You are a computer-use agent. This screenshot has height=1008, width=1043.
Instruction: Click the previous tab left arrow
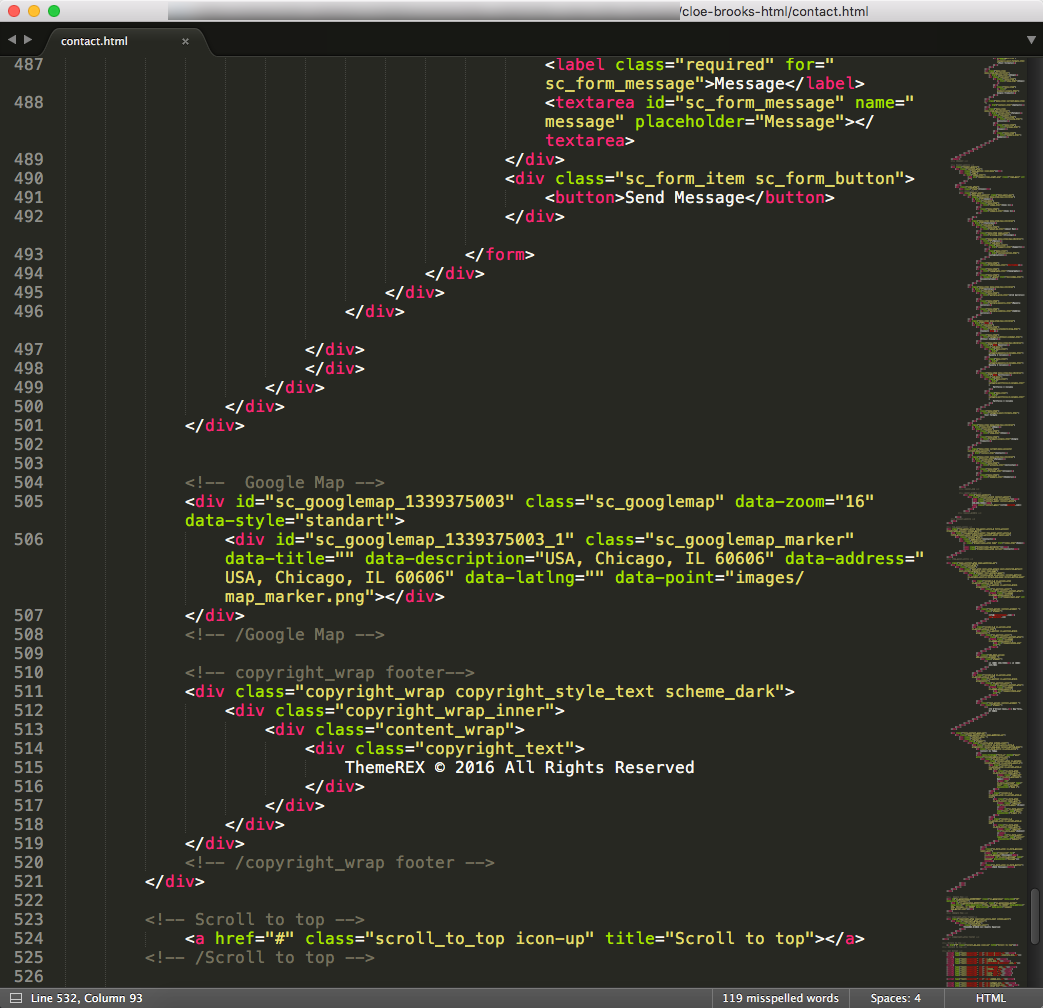pos(12,40)
